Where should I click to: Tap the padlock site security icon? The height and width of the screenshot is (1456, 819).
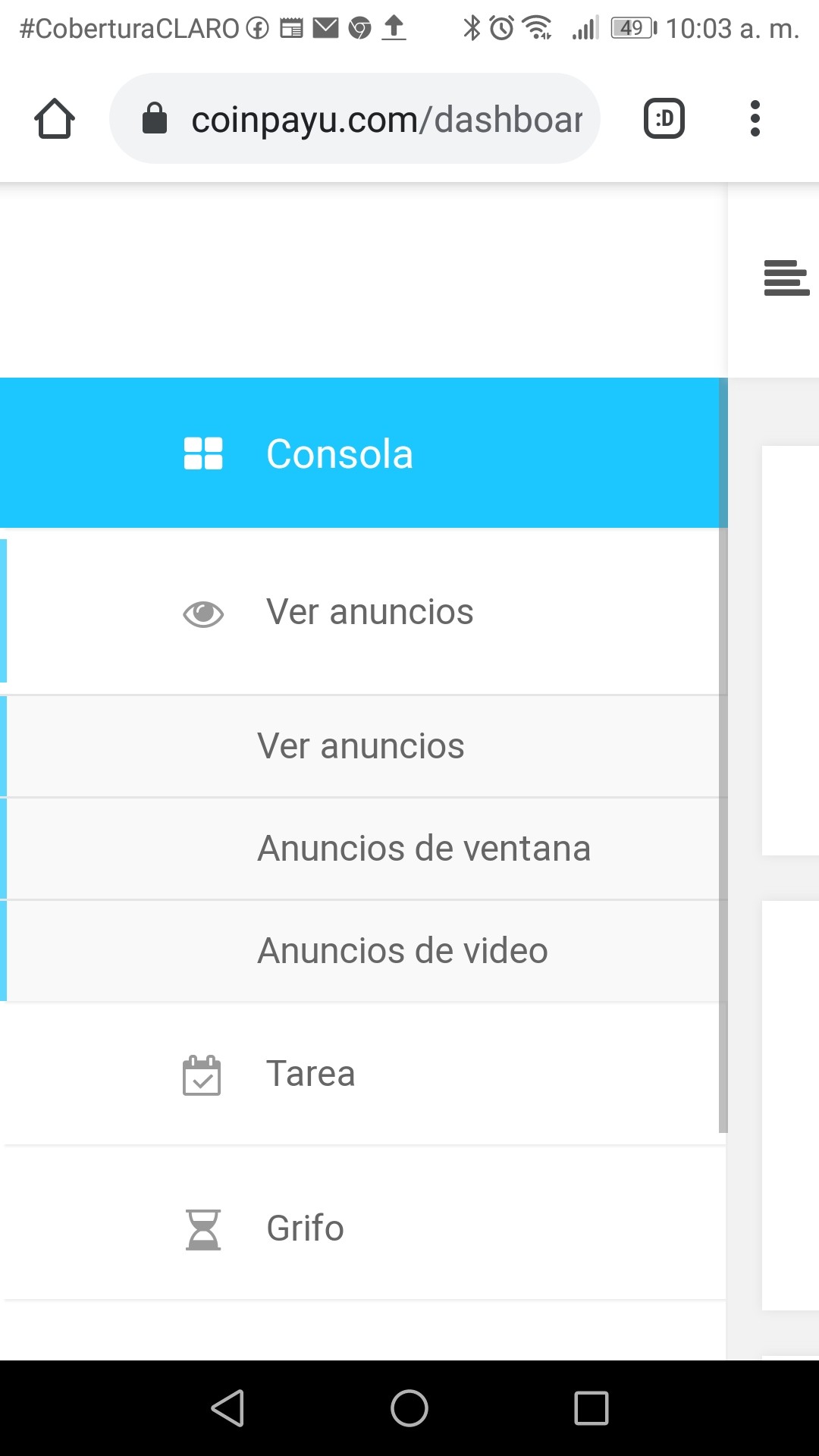(x=155, y=118)
